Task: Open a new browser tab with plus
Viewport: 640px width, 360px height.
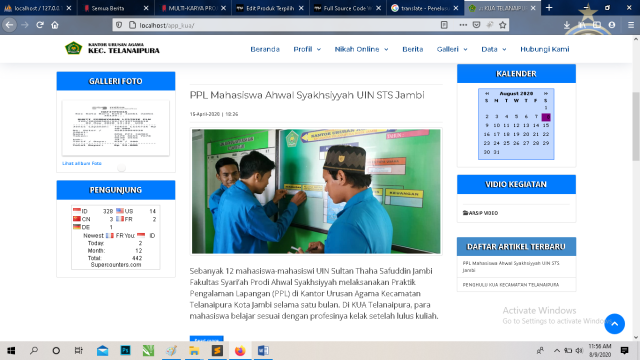Action: tap(549, 8)
